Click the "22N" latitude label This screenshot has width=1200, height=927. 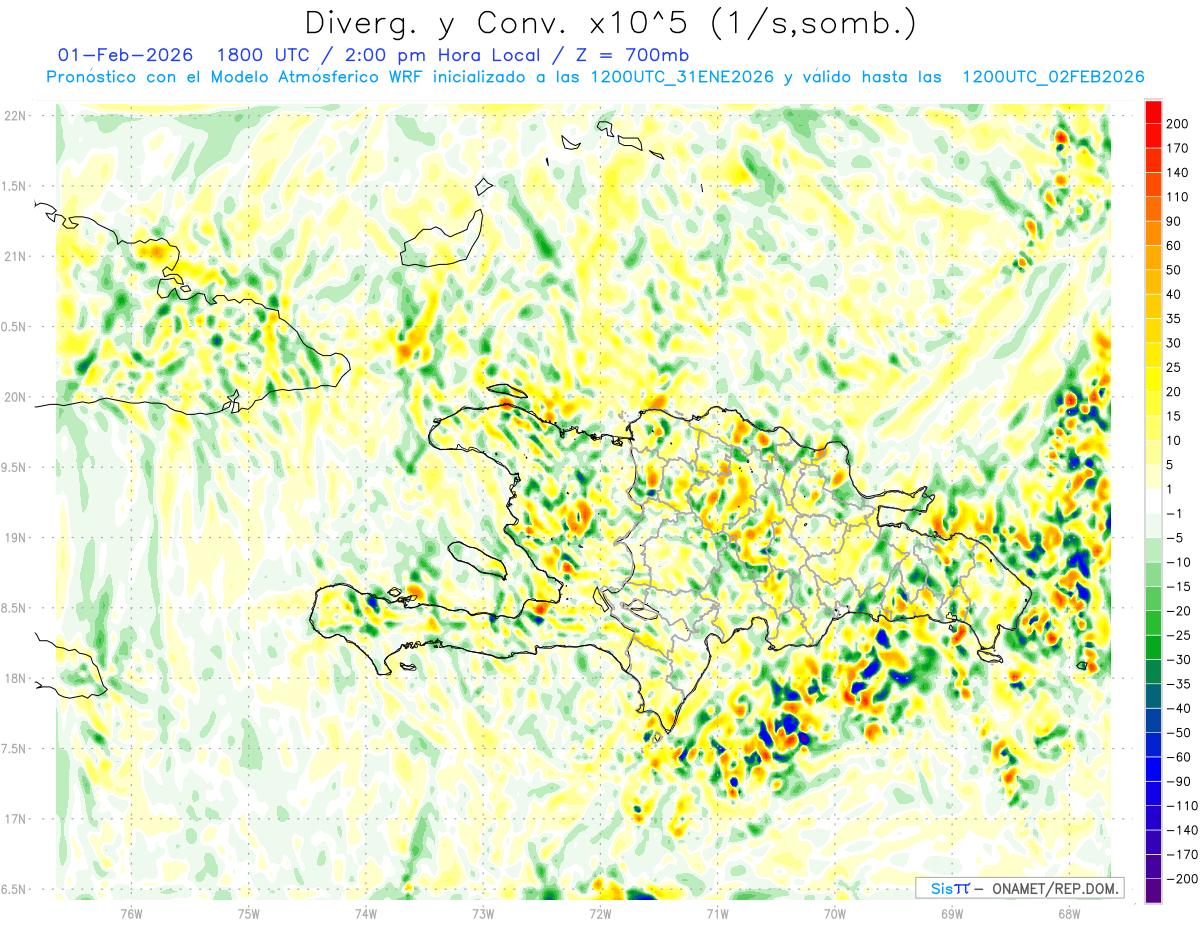[15, 116]
